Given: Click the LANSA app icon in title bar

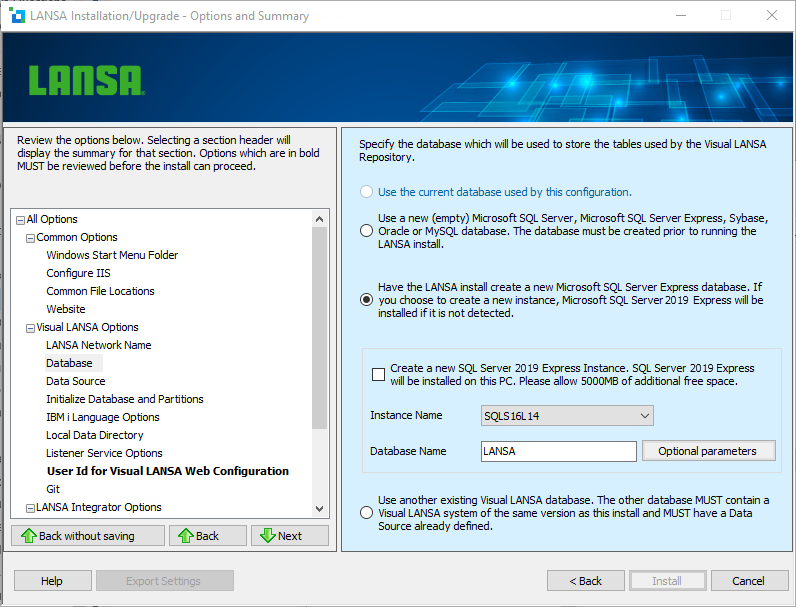Looking at the screenshot, I should 17,16.
